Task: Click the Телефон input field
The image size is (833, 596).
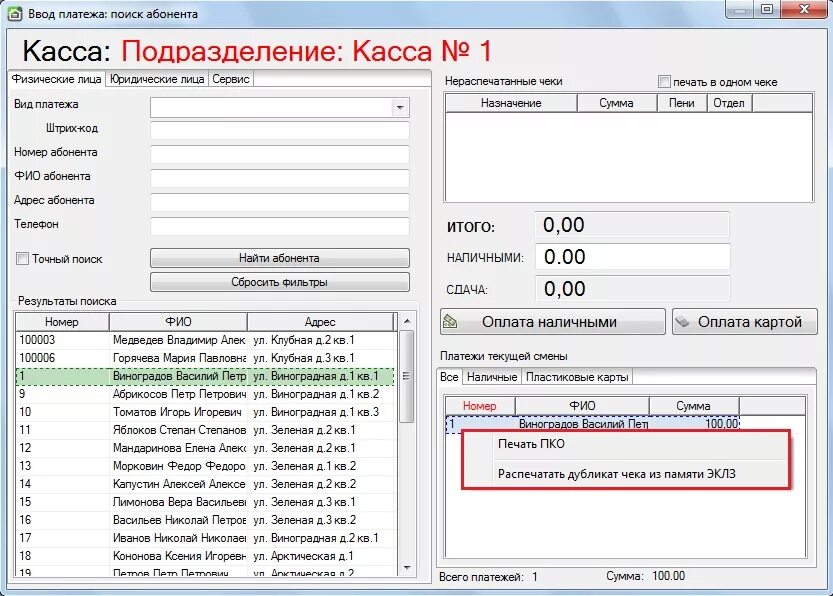Action: point(278,227)
